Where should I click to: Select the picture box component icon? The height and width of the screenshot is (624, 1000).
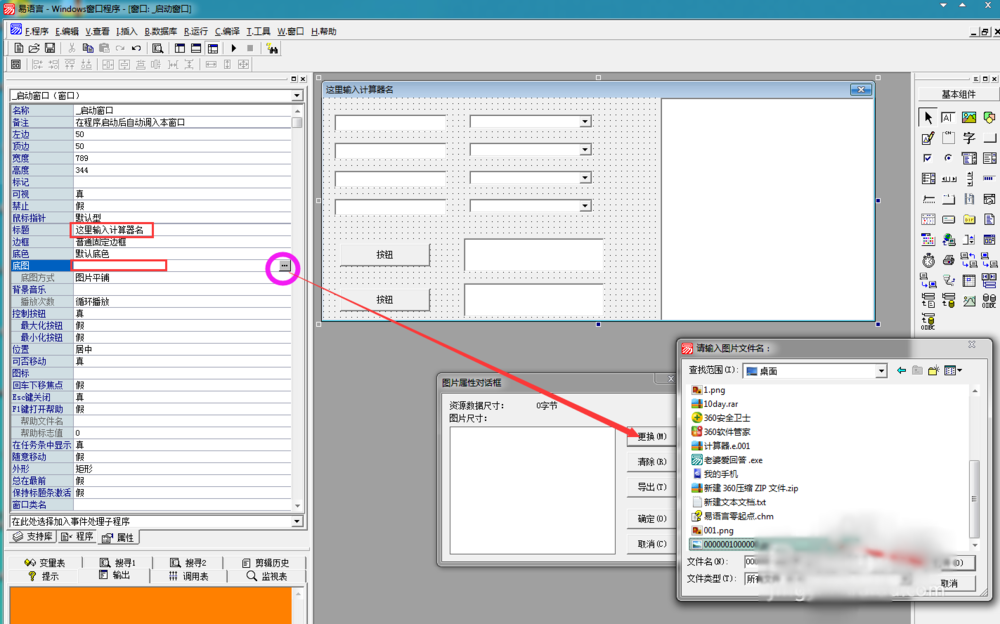(x=969, y=118)
